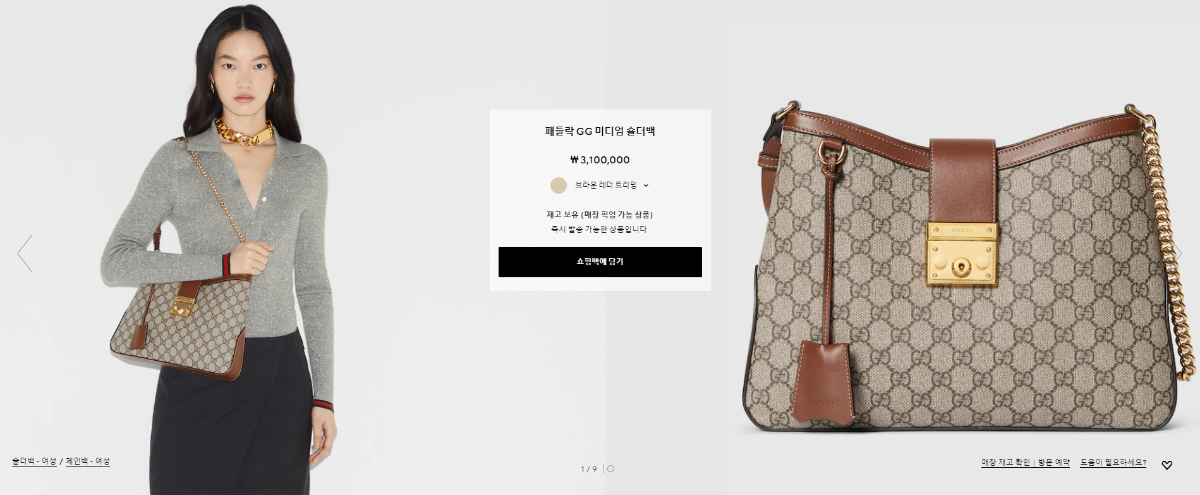Screen dimensions: 1200x495
Task: Click the black 쇼핑백에 담기 button
Action: pyautogui.click(x=600, y=262)
